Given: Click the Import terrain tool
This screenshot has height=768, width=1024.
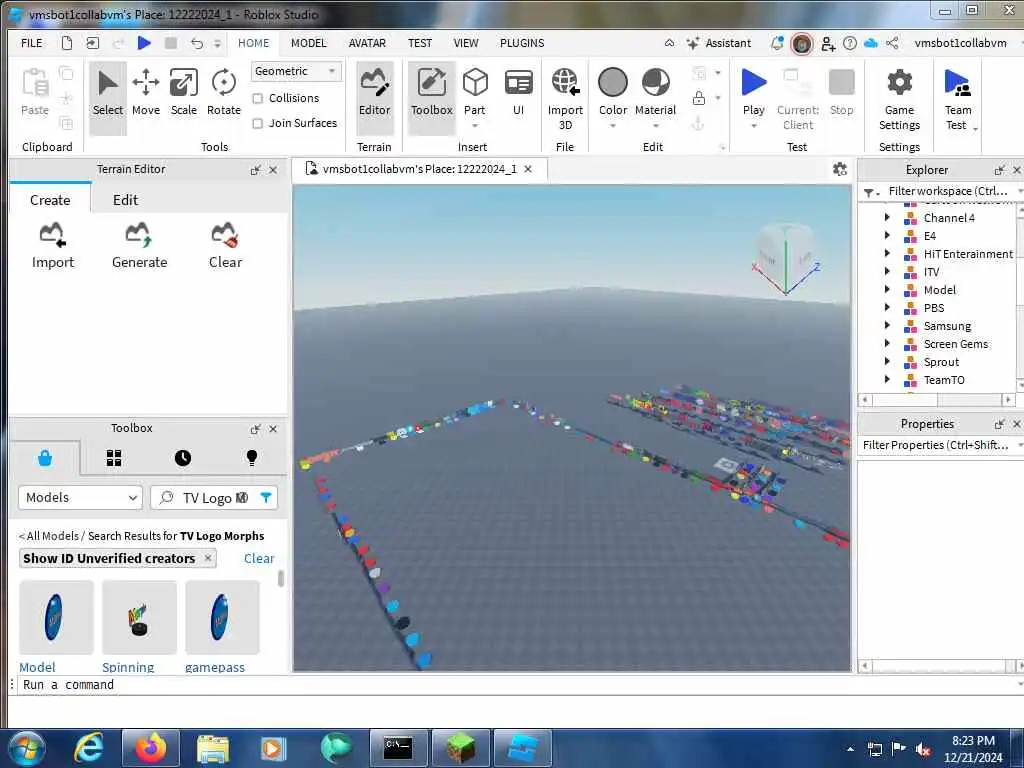Looking at the screenshot, I should [53, 246].
